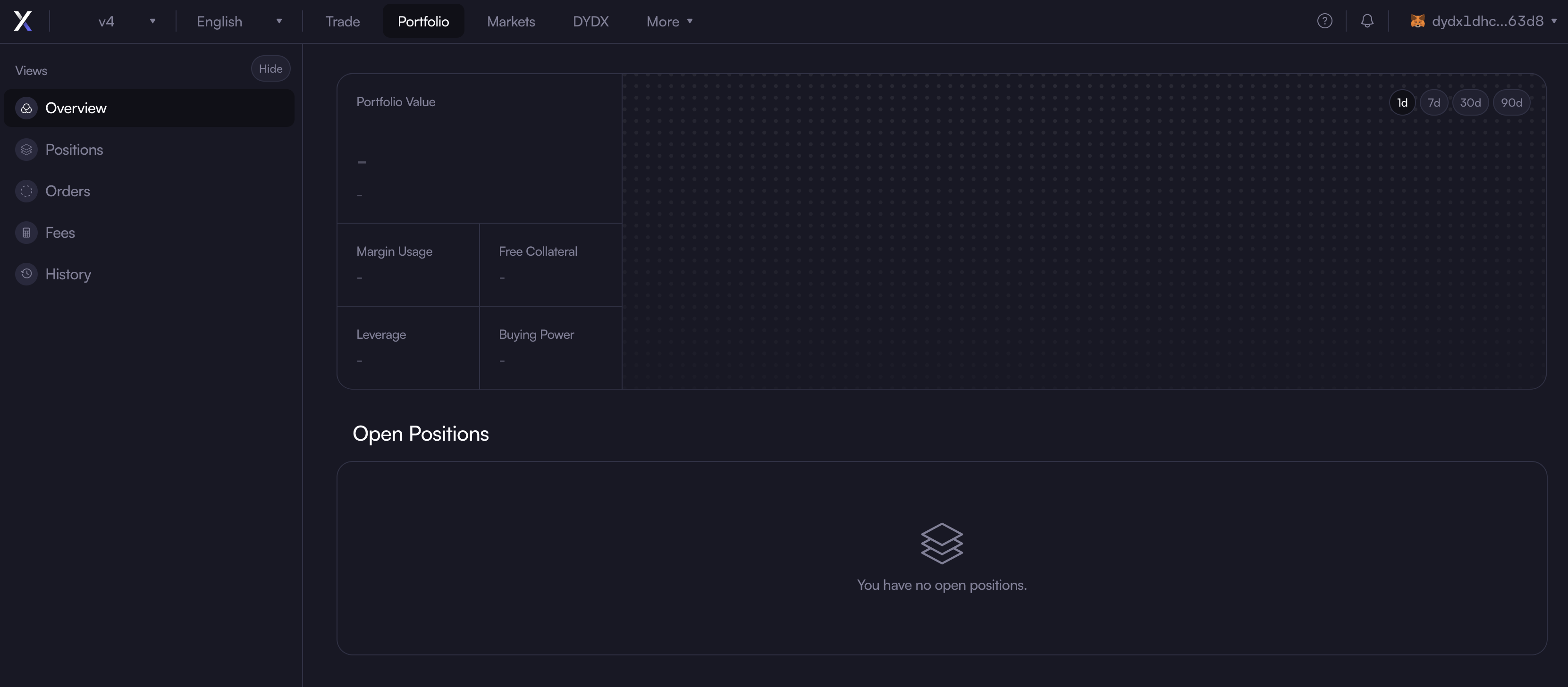Open the help question-mark icon
The height and width of the screenshot is (687, 1568).
click(x=1324, y=21)
